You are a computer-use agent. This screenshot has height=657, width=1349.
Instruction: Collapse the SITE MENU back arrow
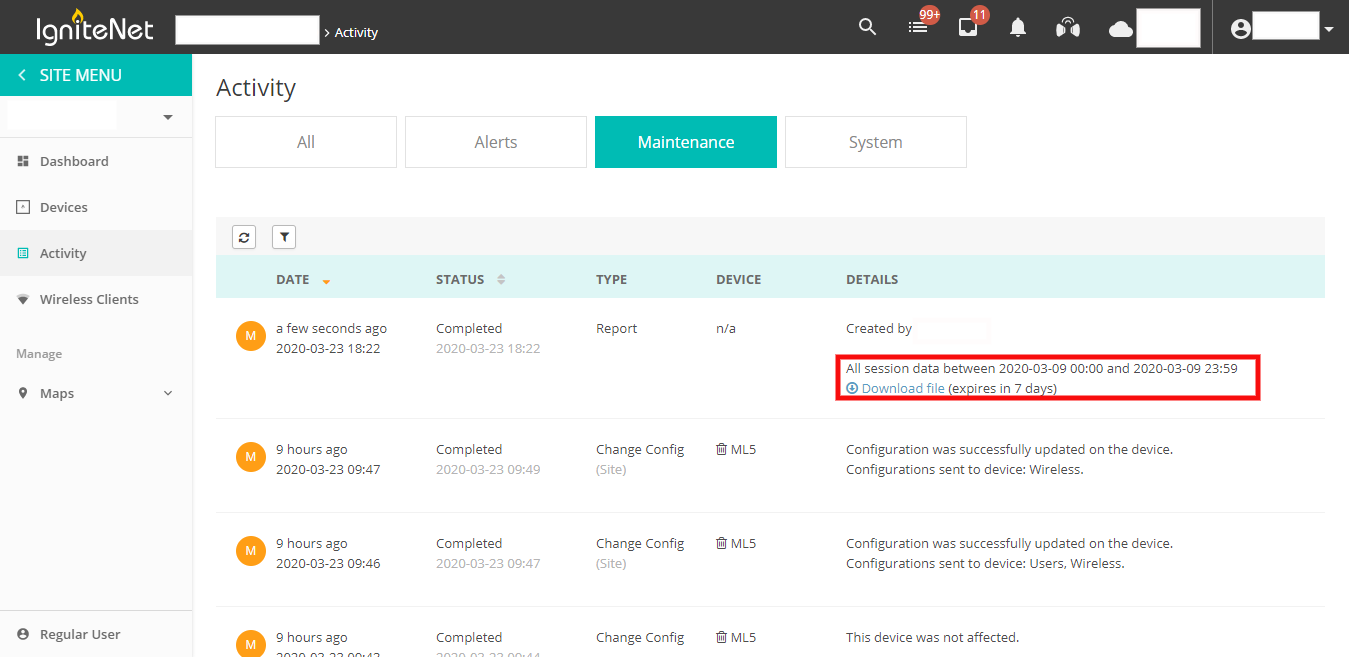pos(22,75)
